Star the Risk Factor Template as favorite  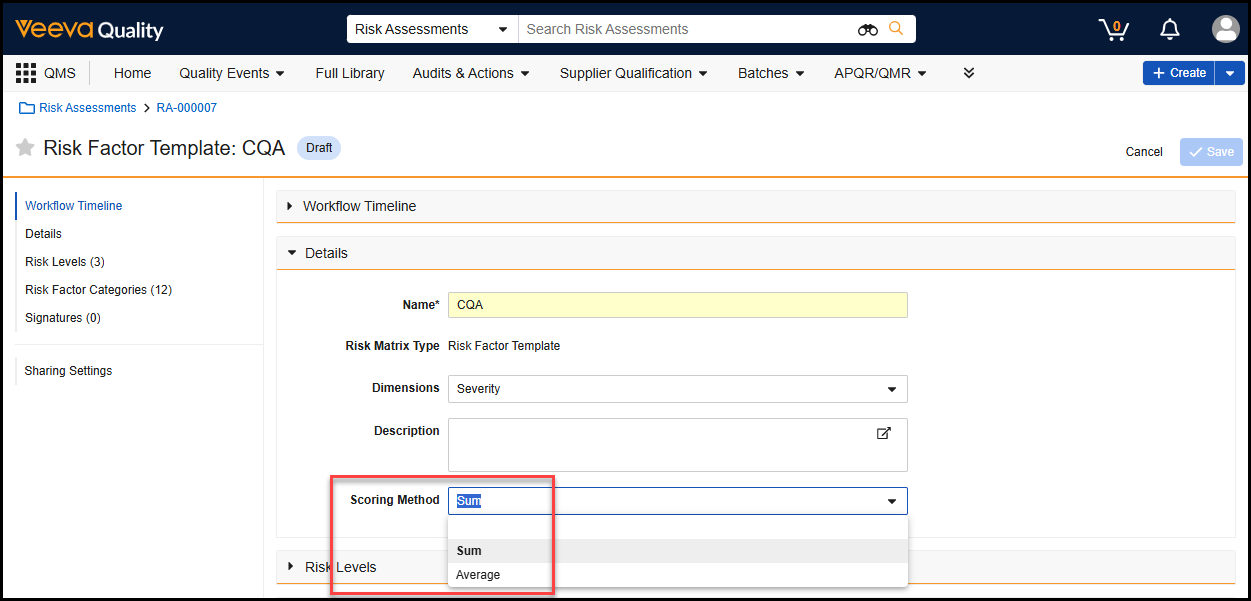pos(25,148)
